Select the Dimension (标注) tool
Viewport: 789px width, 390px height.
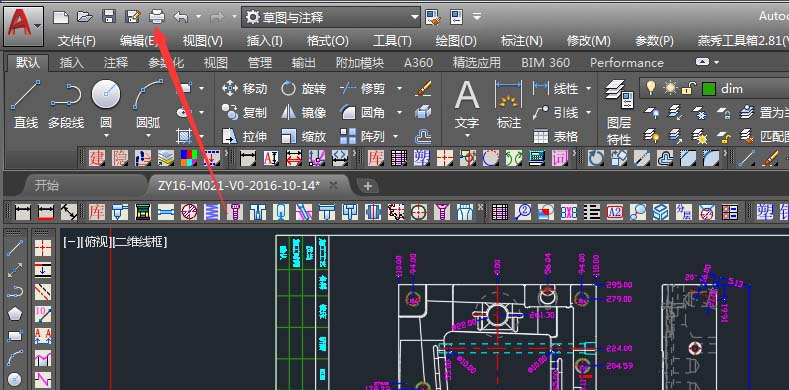(509, 105)
